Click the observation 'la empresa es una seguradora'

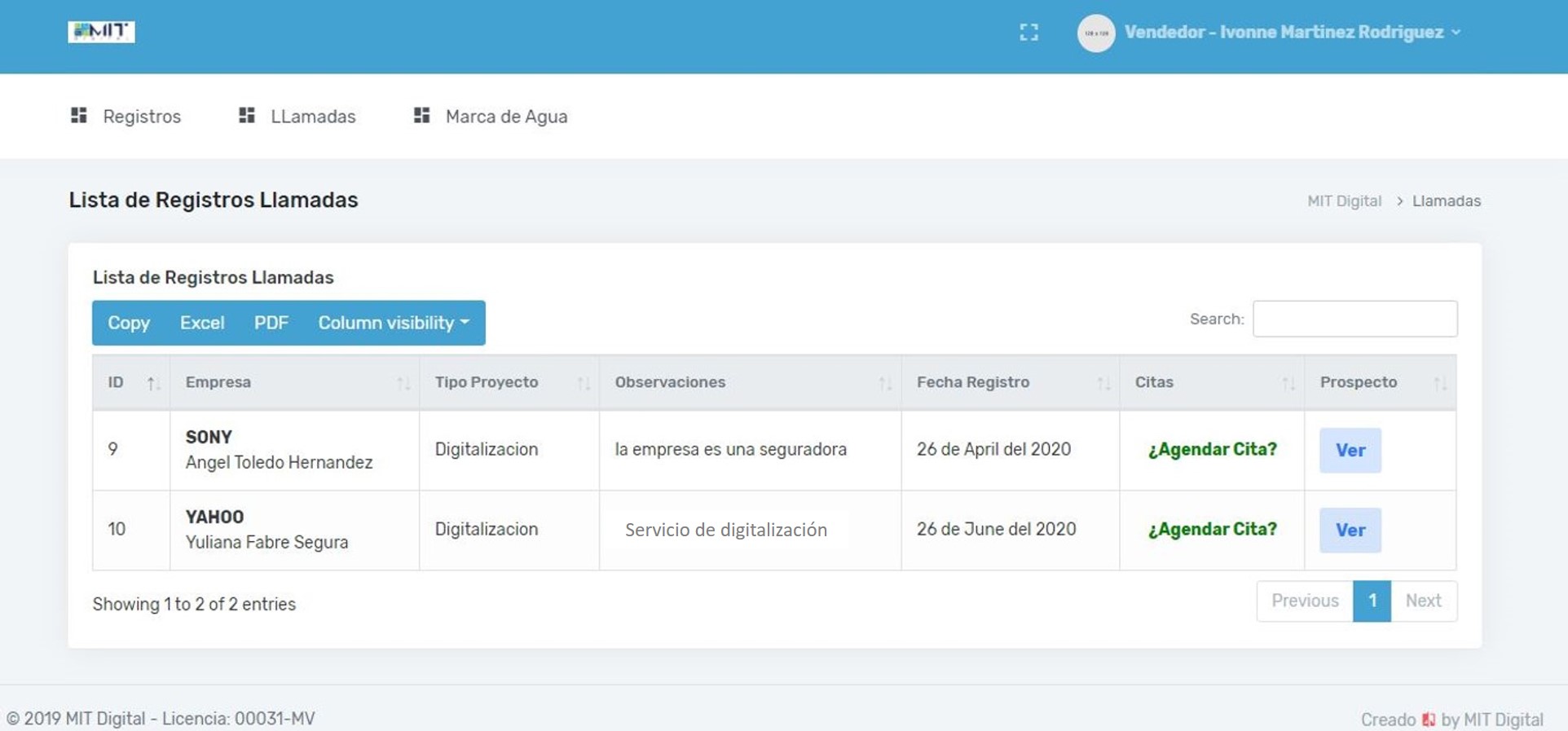730,449
